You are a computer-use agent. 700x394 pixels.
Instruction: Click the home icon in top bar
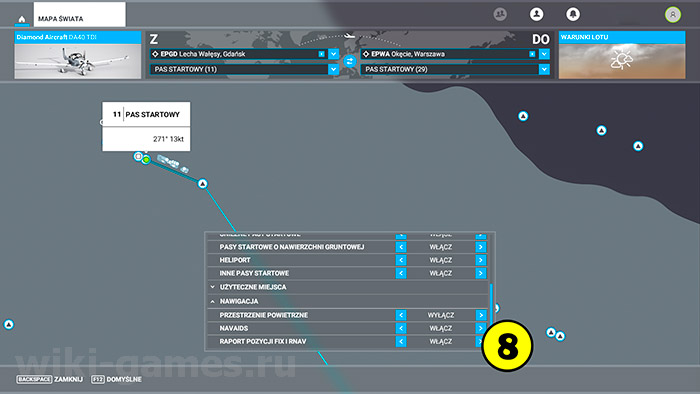tap(22, 19)
